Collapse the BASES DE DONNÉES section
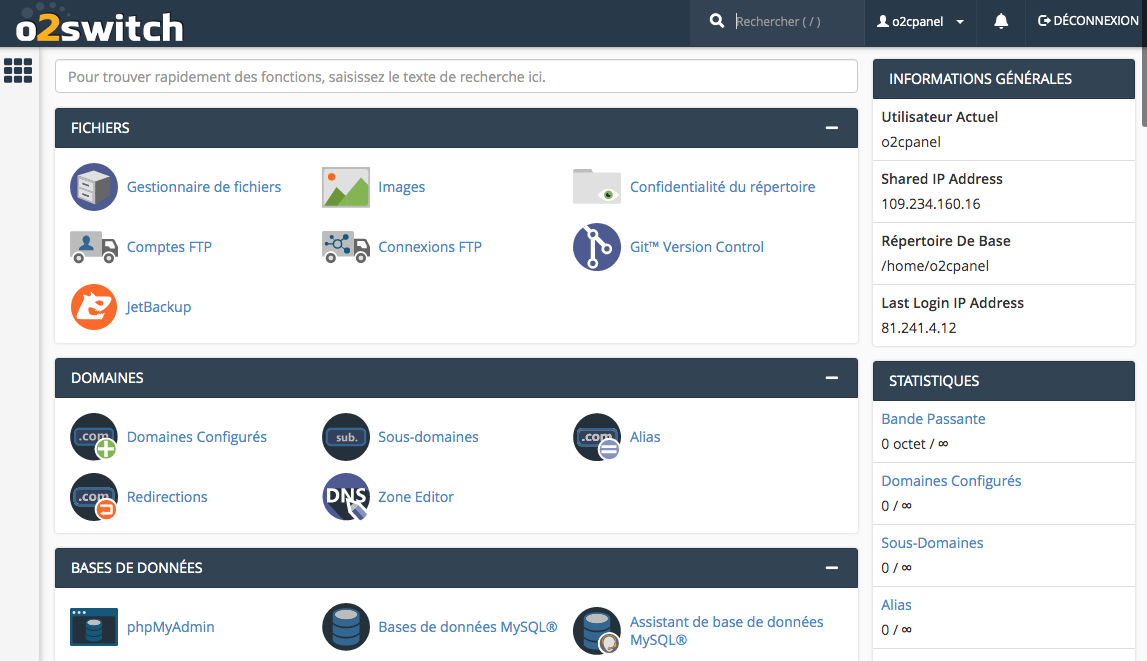 point(832,568)
